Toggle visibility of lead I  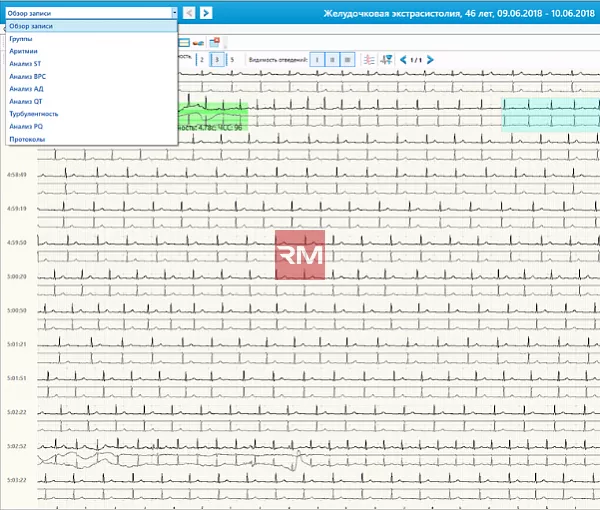tap(317, 60)
